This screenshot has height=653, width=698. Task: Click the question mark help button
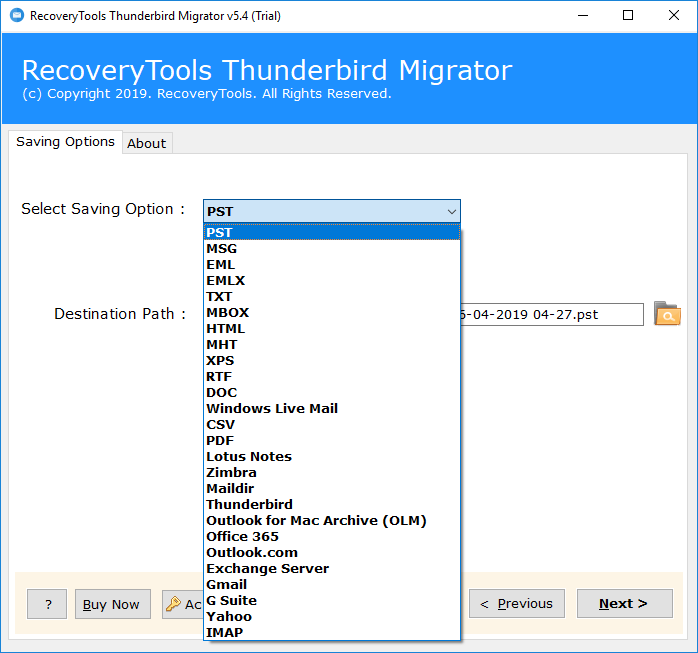[x=47, y=604]
